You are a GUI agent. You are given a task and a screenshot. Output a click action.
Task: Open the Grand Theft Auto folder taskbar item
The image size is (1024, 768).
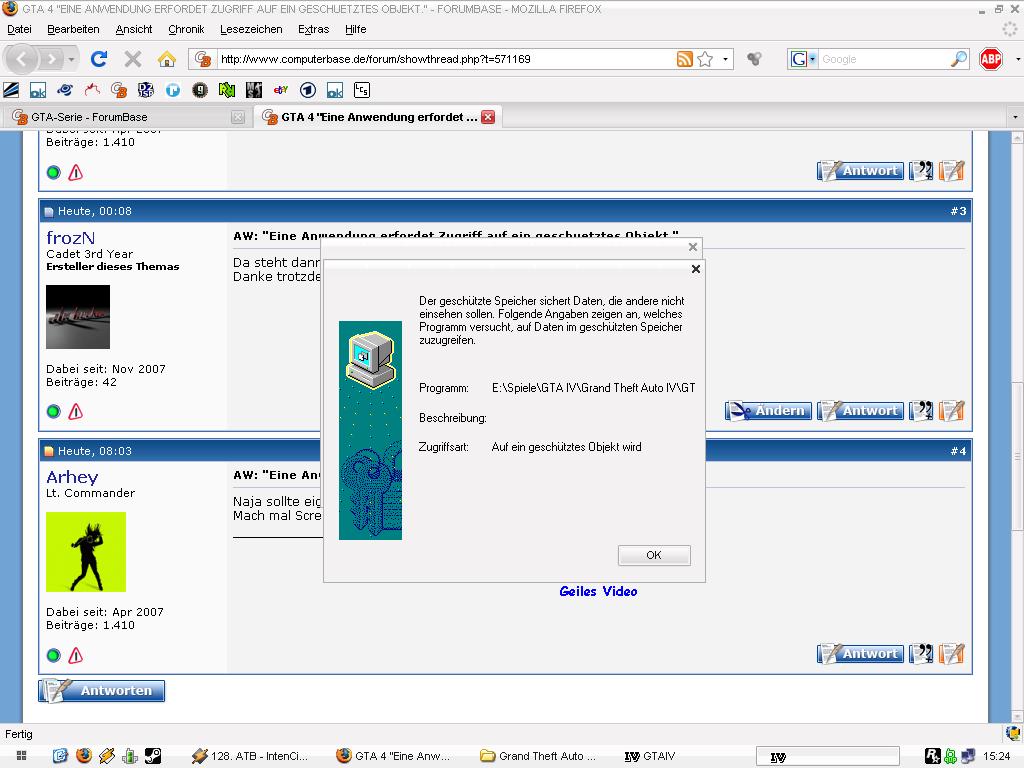point(538,756)
